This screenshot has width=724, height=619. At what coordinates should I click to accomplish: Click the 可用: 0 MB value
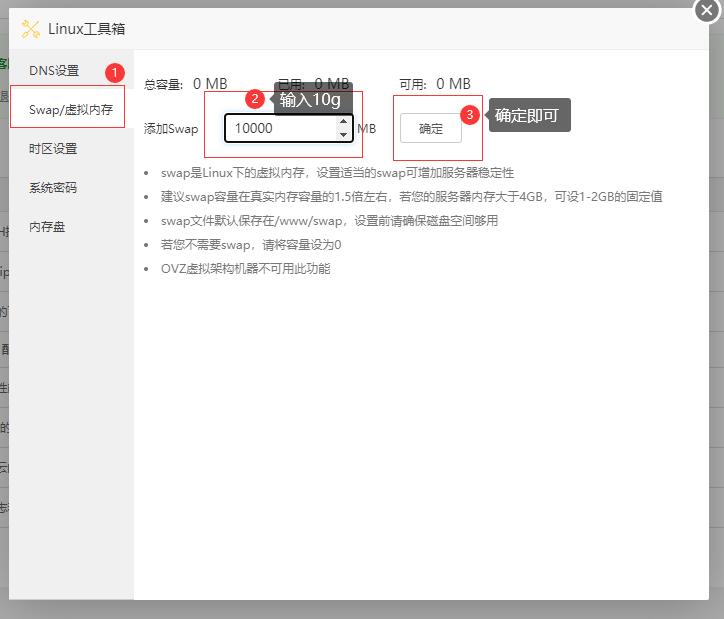click(x=453, y=84)
